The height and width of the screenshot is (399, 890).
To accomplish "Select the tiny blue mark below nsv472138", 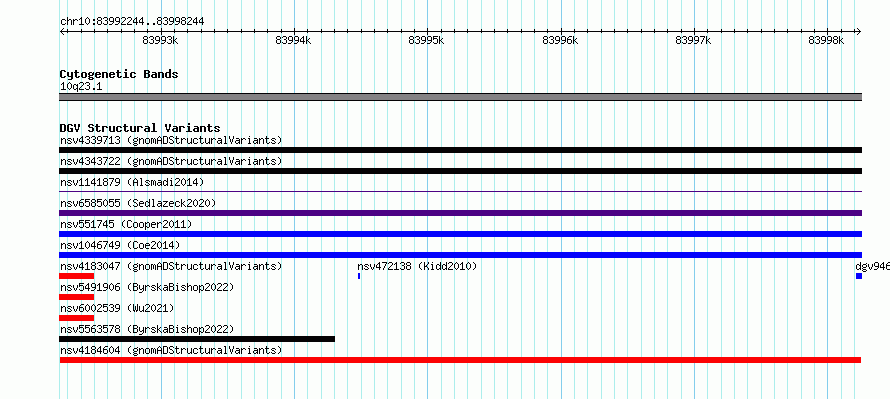I will coord(359,276).
